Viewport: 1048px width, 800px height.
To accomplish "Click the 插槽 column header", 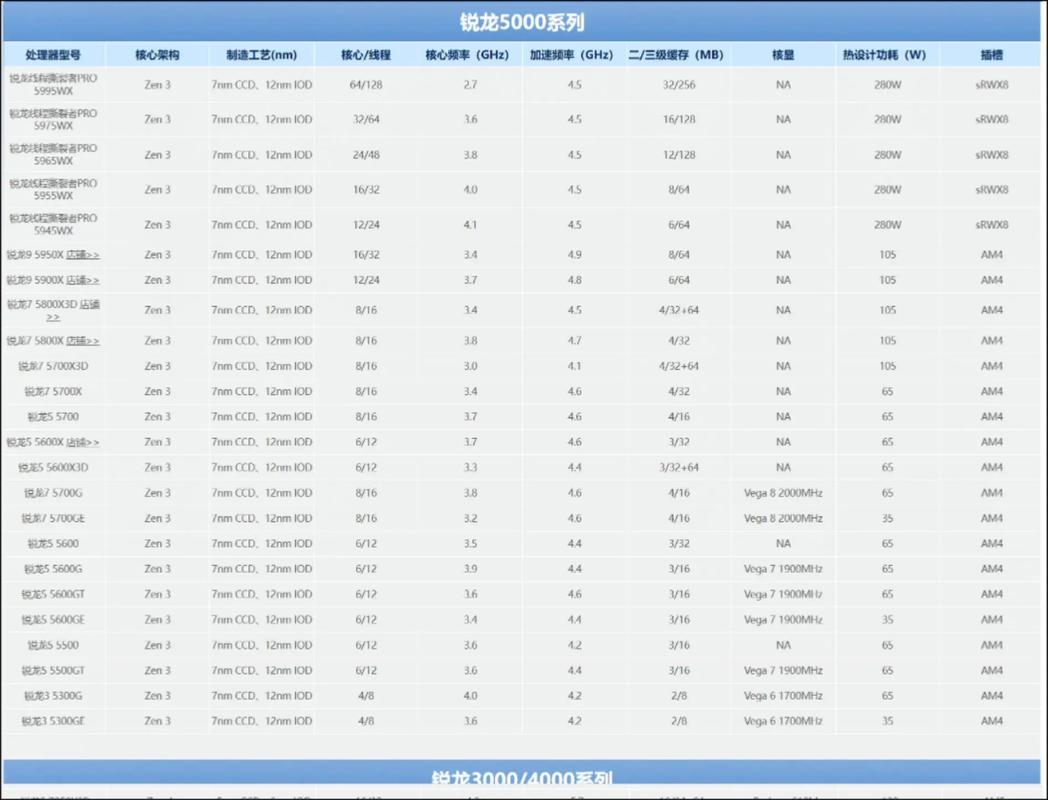I will pos(991,55).
